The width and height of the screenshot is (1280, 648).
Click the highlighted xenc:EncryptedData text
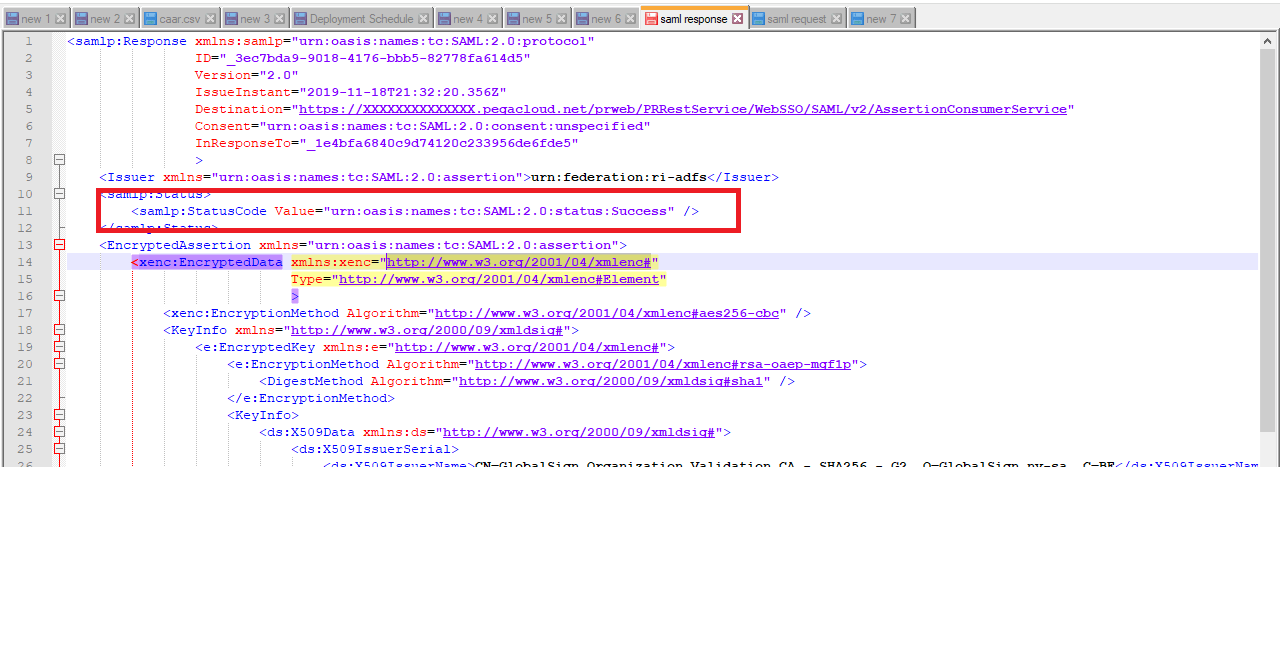[x=207, y=262]
